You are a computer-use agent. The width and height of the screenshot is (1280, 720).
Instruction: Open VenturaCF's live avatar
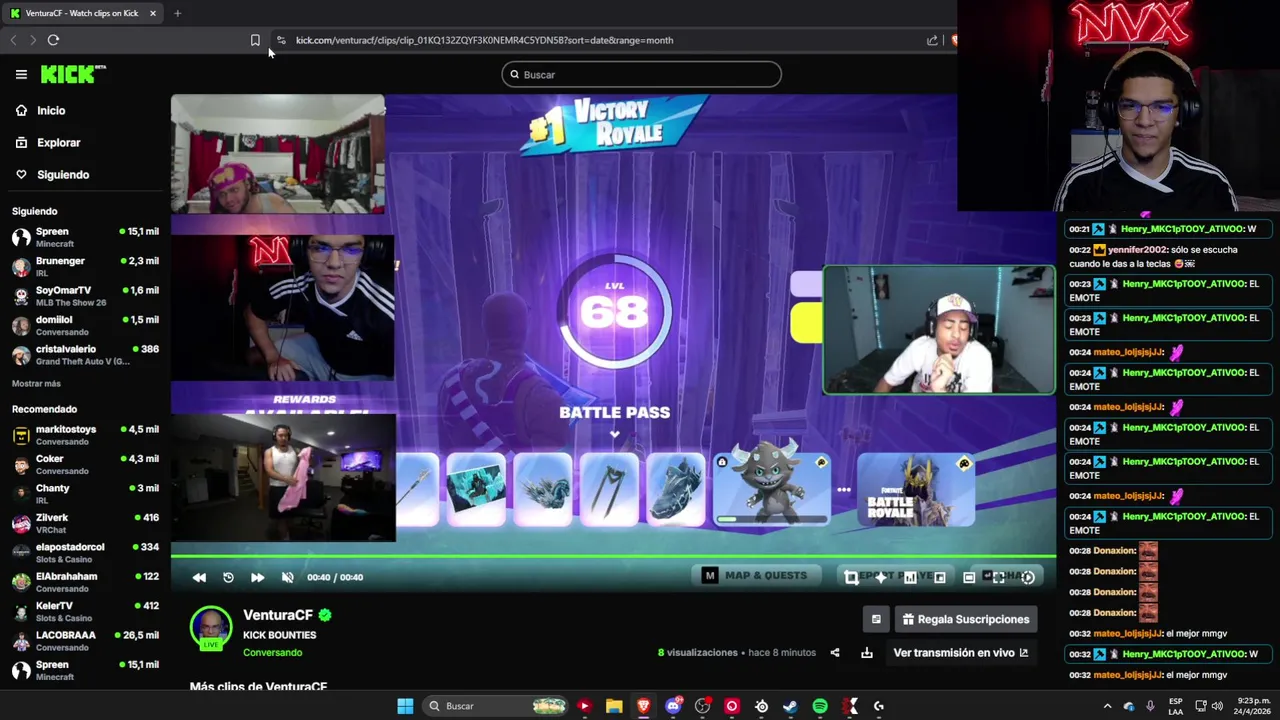[x=211, y=629]
